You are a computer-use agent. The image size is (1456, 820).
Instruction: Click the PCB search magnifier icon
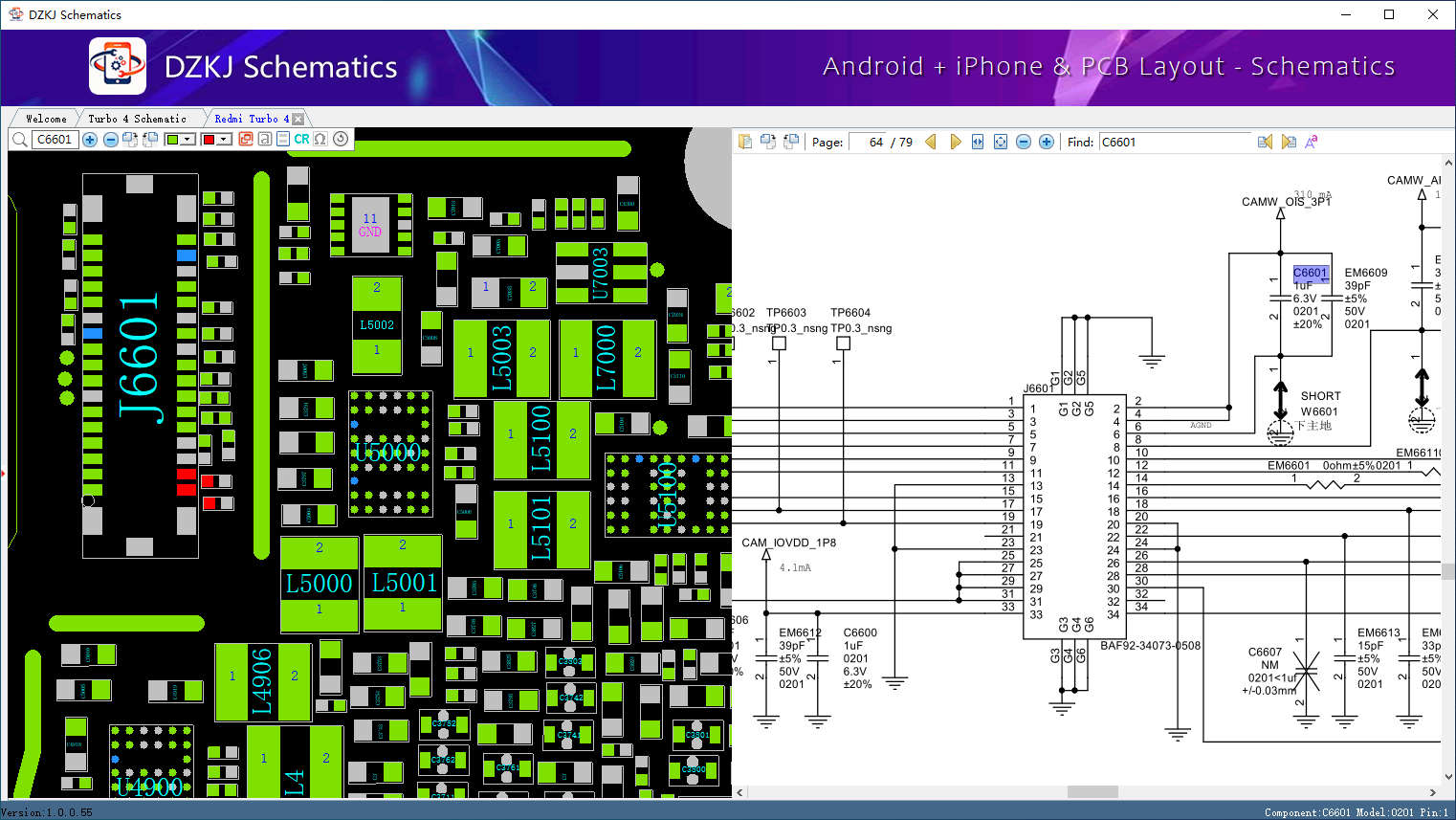[x=19, y=140]
